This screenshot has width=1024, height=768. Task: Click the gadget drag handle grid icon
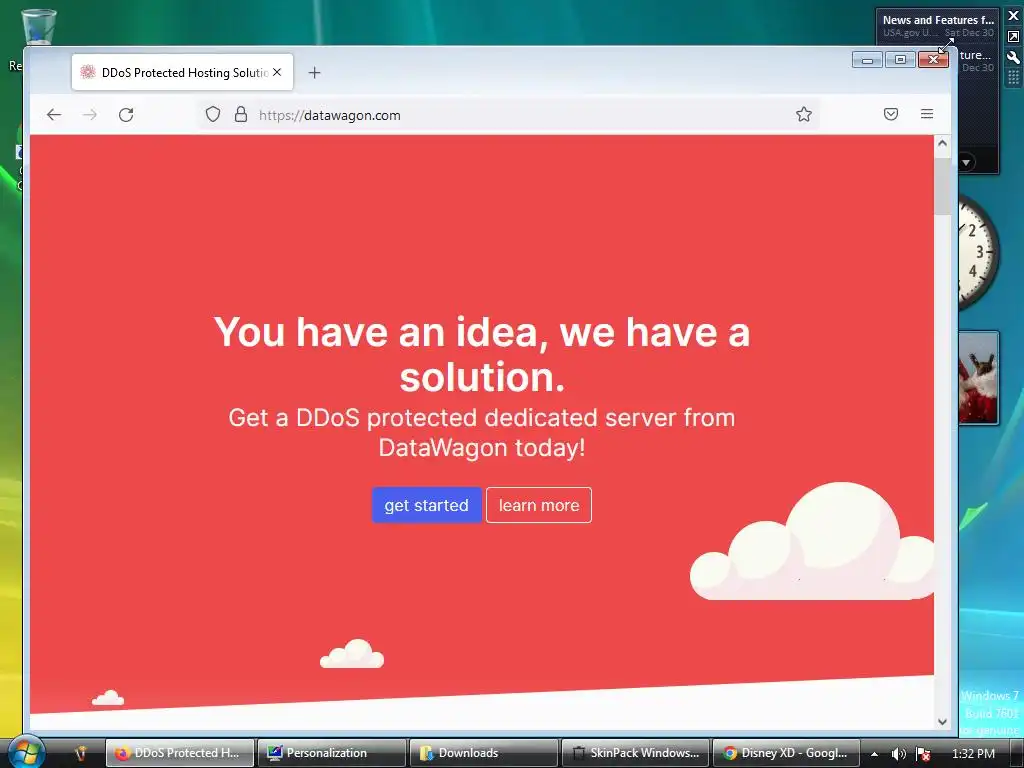[x=1014, y=77]
